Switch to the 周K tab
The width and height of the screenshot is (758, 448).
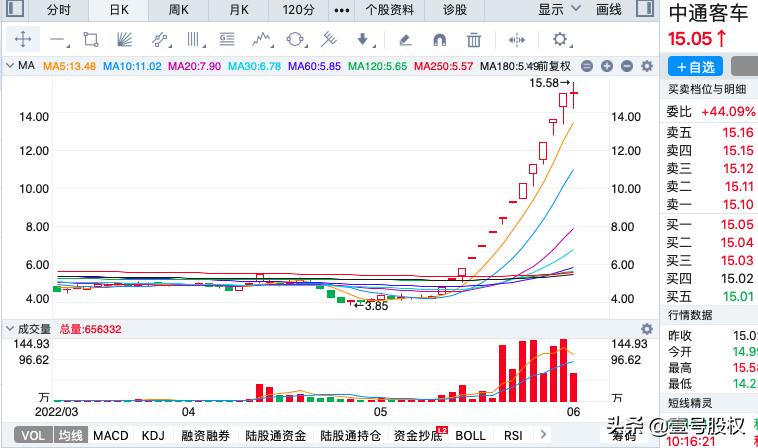179,10
